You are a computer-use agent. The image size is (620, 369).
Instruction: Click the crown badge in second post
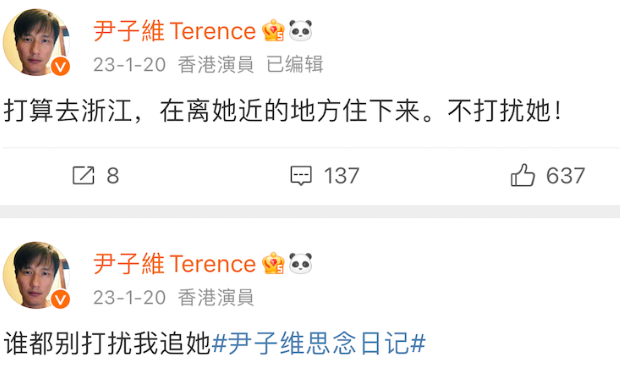pos(273,263)
